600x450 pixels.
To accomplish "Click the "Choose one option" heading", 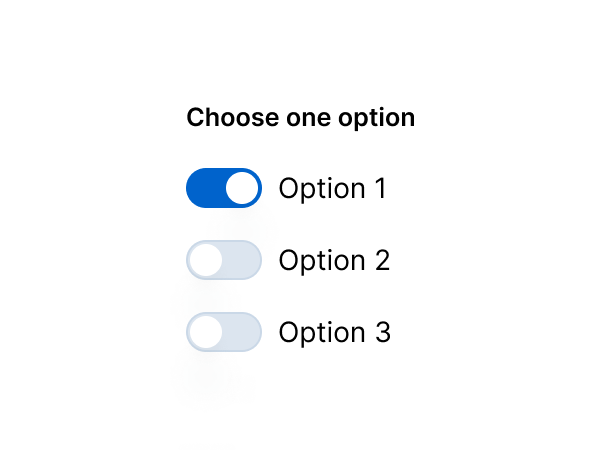I will [300, 118].
